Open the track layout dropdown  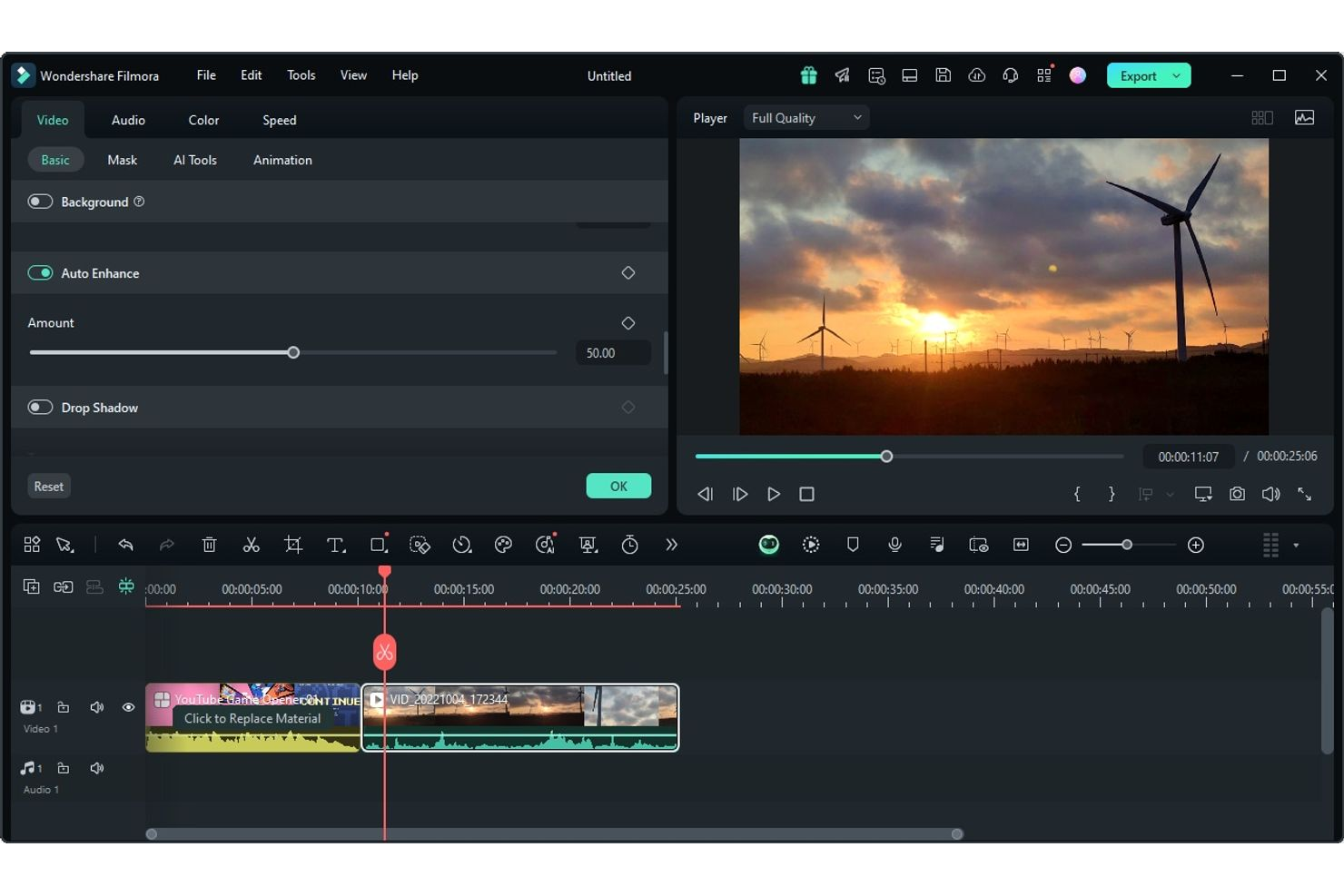tap(1294, 545)
